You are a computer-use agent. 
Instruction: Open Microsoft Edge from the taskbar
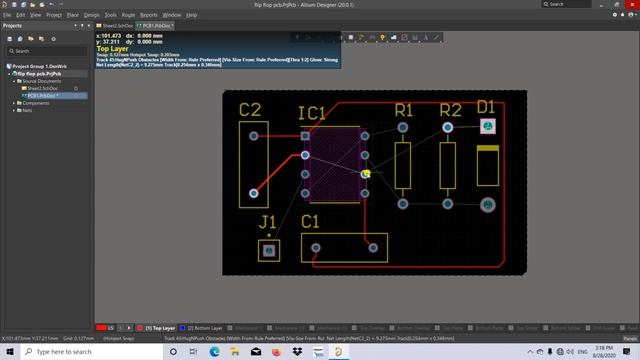point(214,351)
